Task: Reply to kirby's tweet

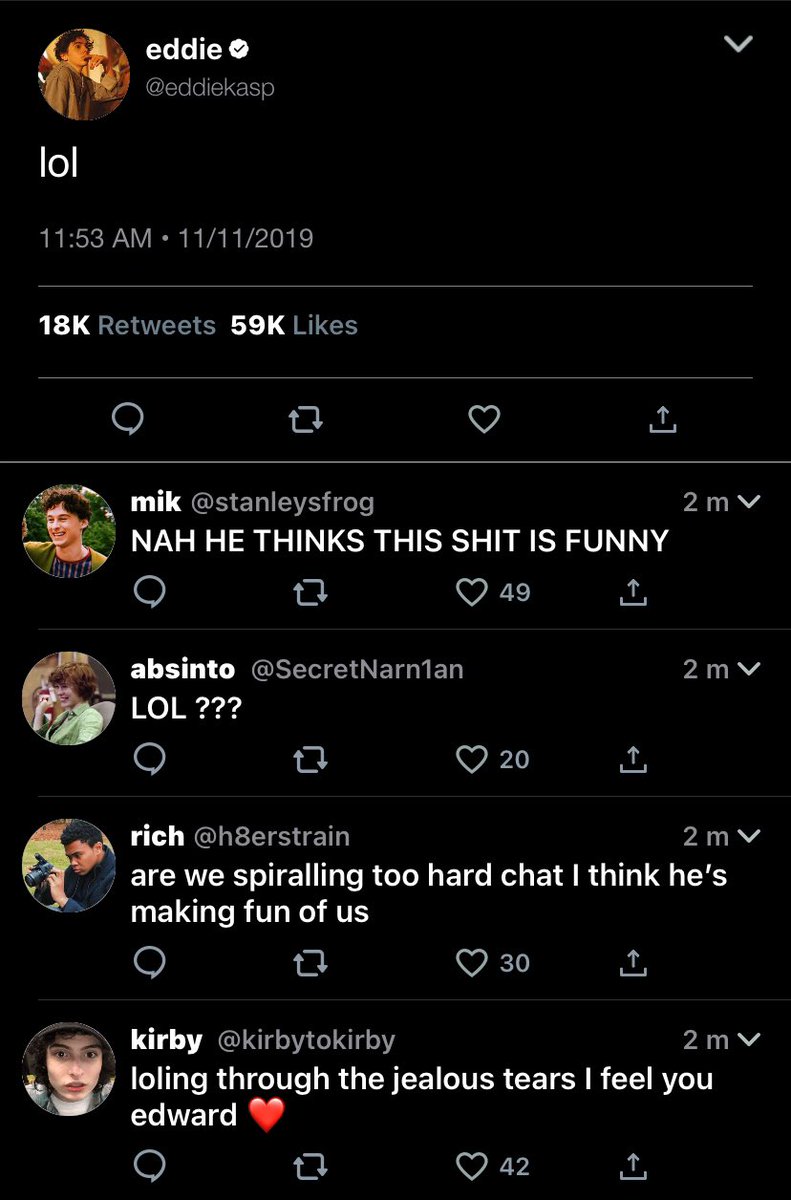Action: coord(149,1166)
